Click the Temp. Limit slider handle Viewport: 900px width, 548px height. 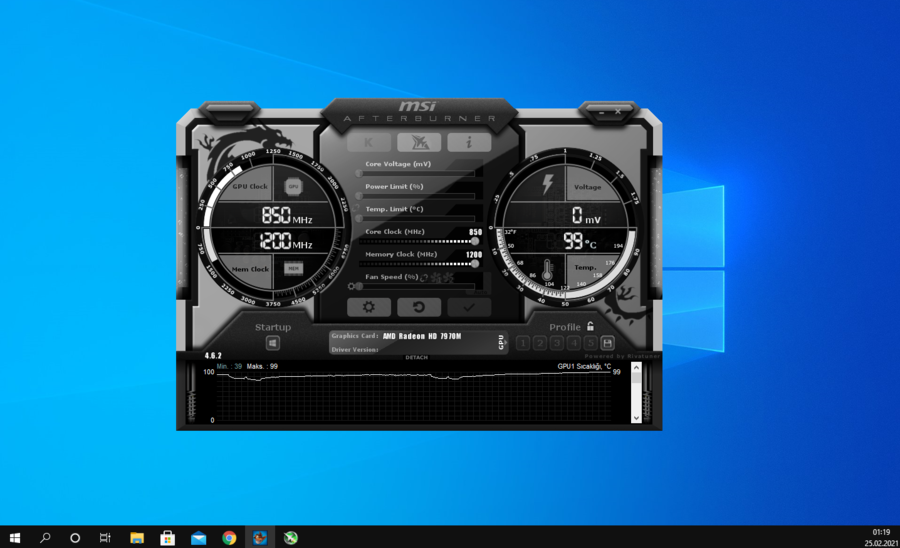[x=359, y=219]
